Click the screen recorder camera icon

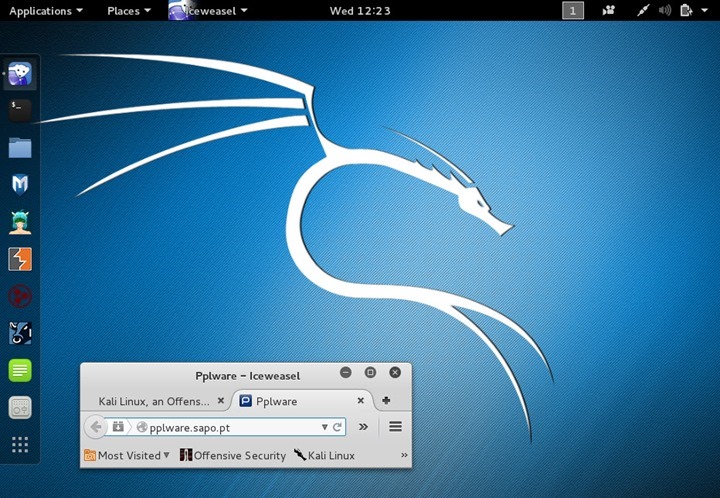[608, 11]
